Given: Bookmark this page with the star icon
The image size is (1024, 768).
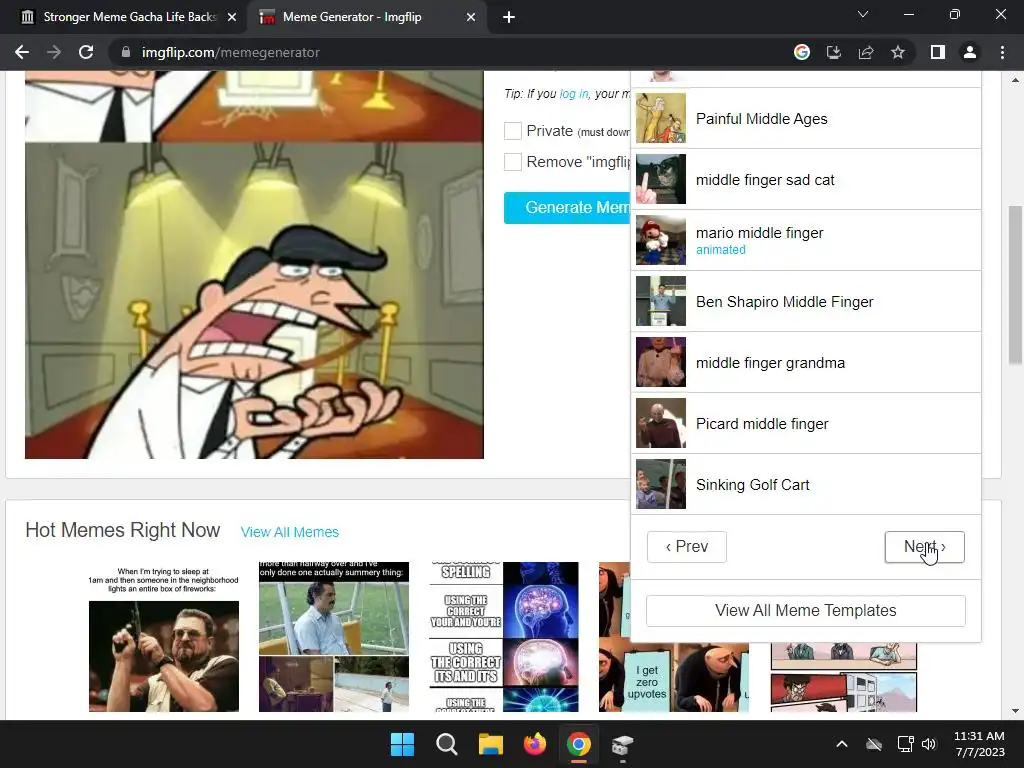Looking at the screenshot, I should click(898, 52).
